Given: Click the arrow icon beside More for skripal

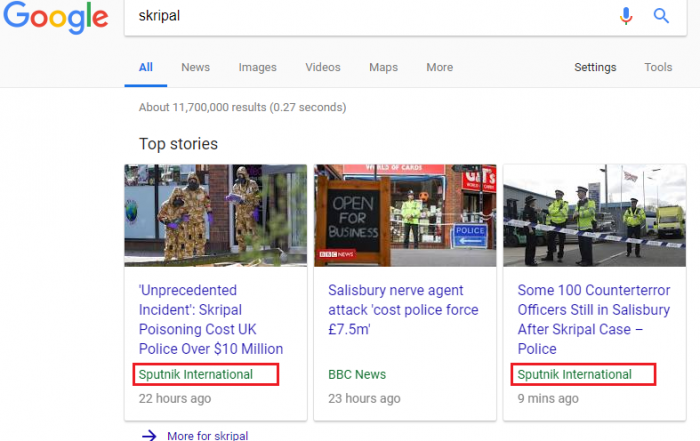Looking at the screenshot, I should tap(149, 435).
